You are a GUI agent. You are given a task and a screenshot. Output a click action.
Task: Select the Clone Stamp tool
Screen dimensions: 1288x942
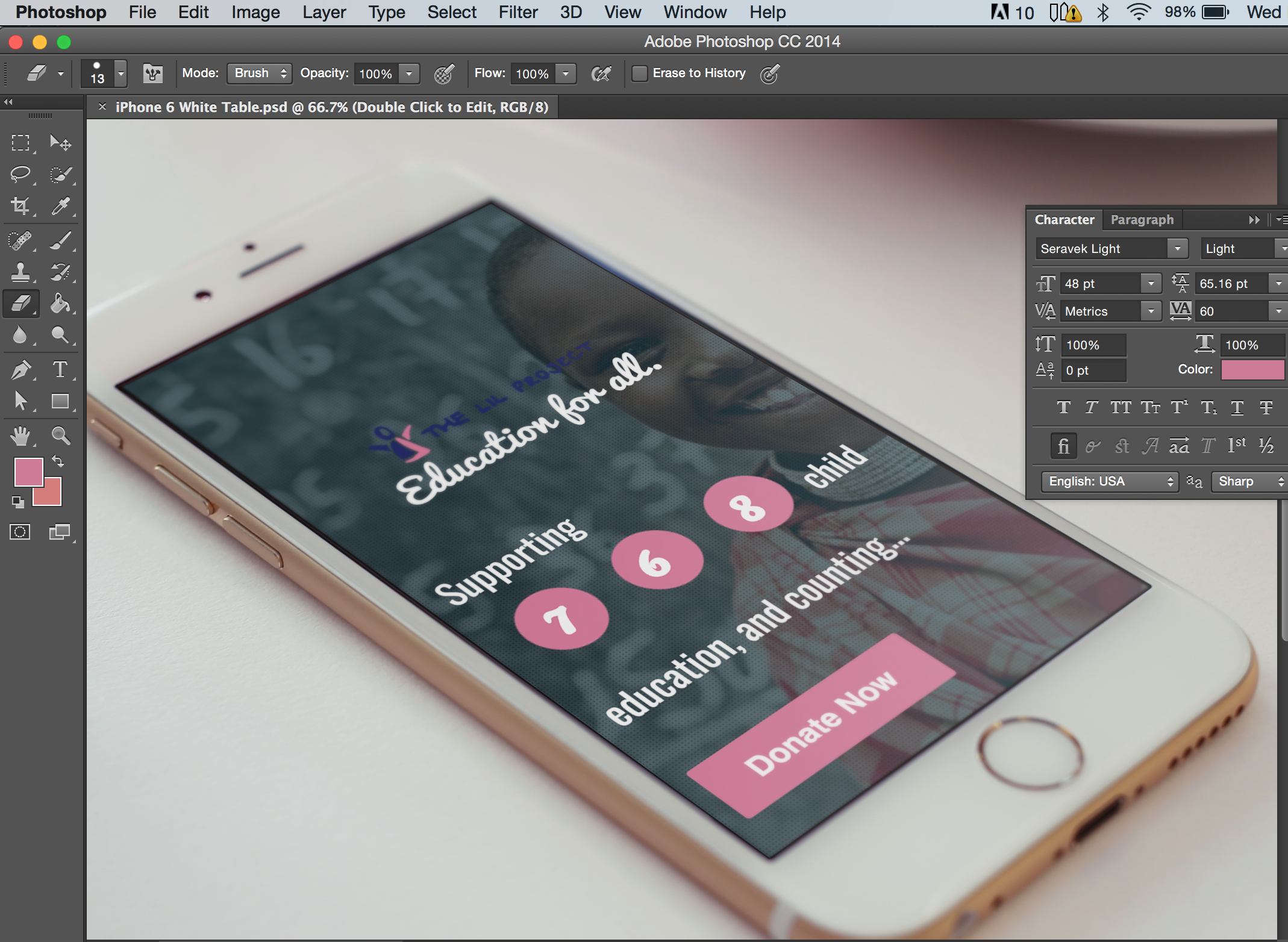point(21,272)
